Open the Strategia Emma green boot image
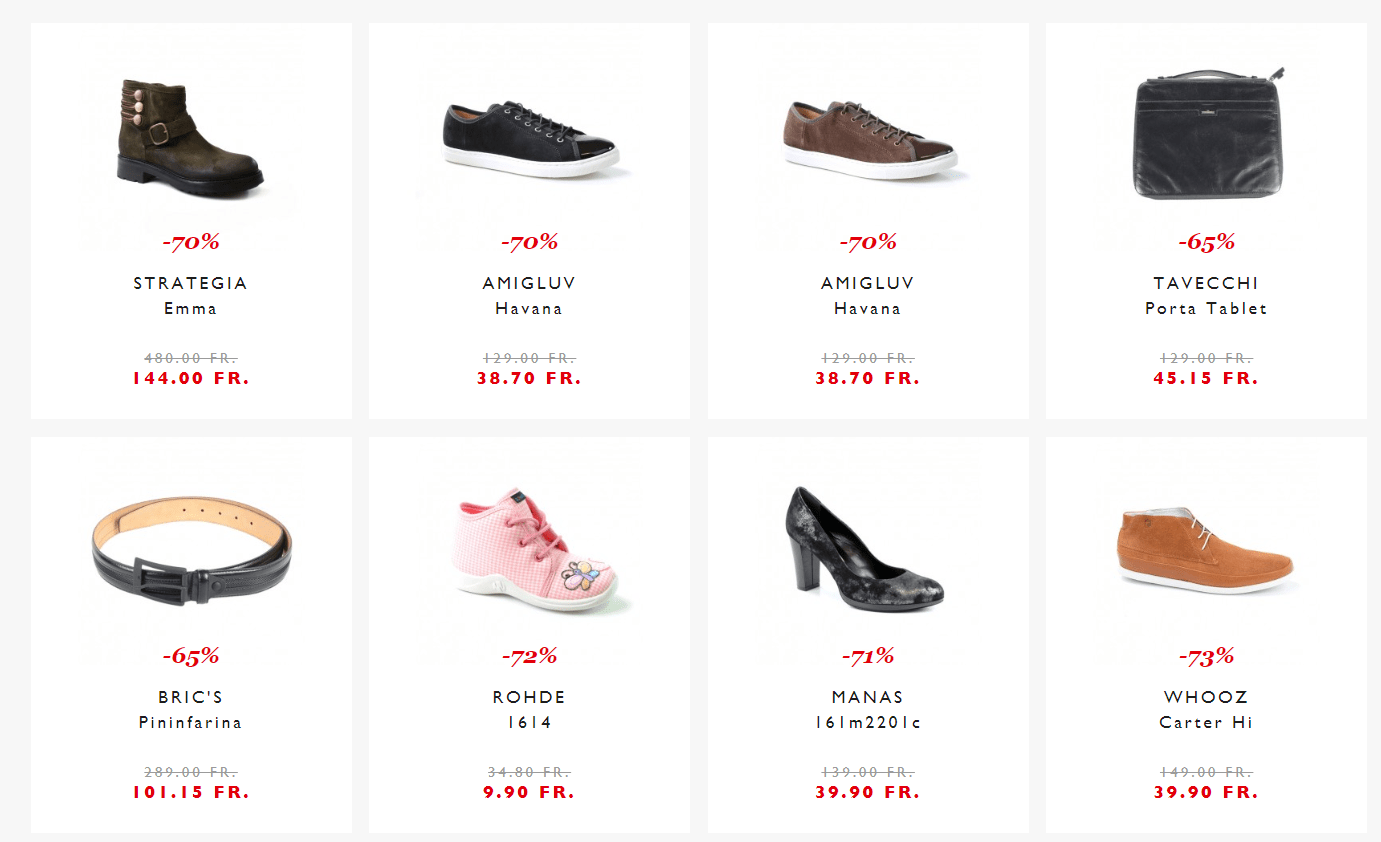Image resolution: width=1381 pixels, height=842 pixels. tap(190, 137)
